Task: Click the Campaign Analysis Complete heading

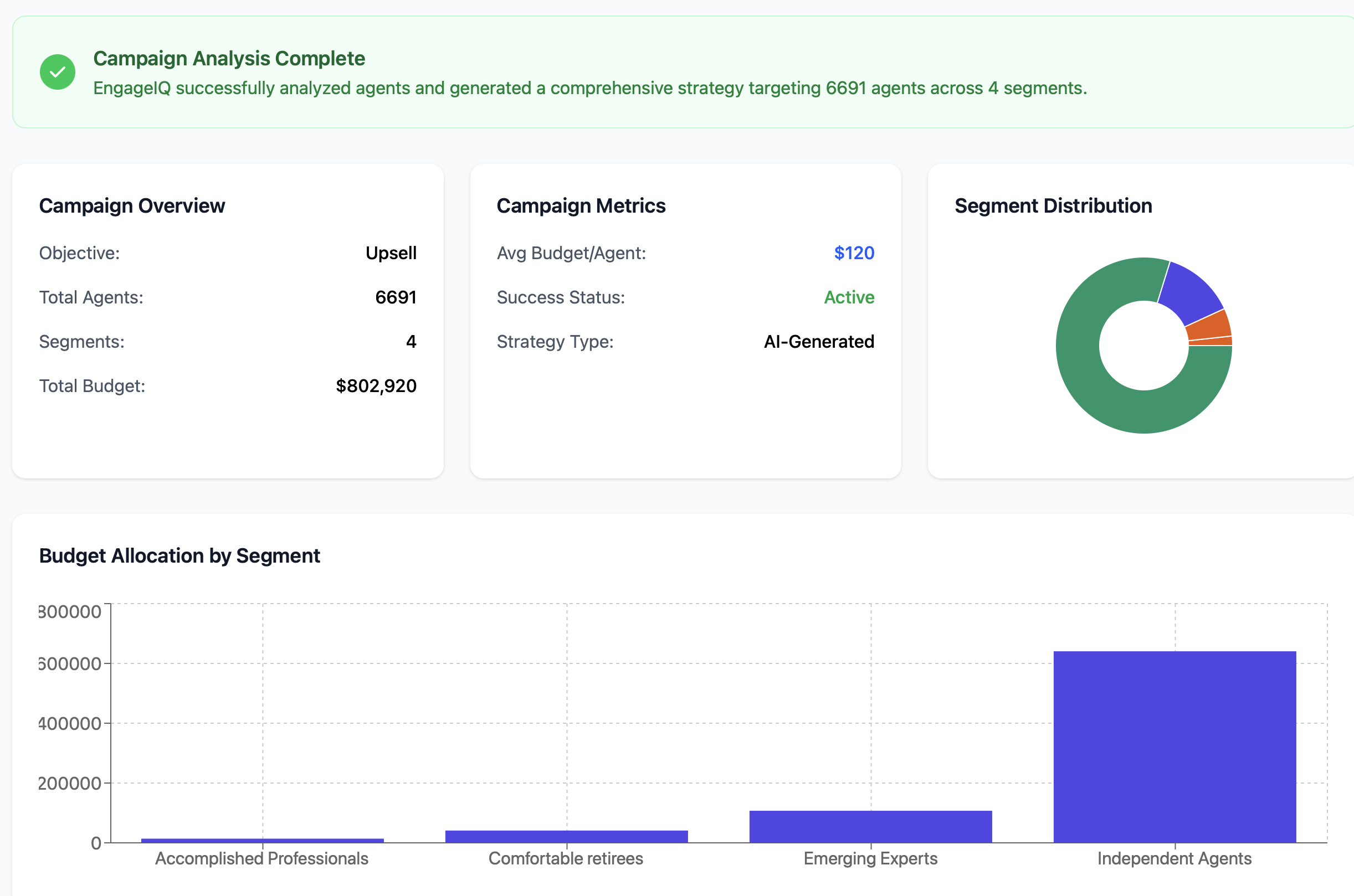Action: [x=229, y=58]
